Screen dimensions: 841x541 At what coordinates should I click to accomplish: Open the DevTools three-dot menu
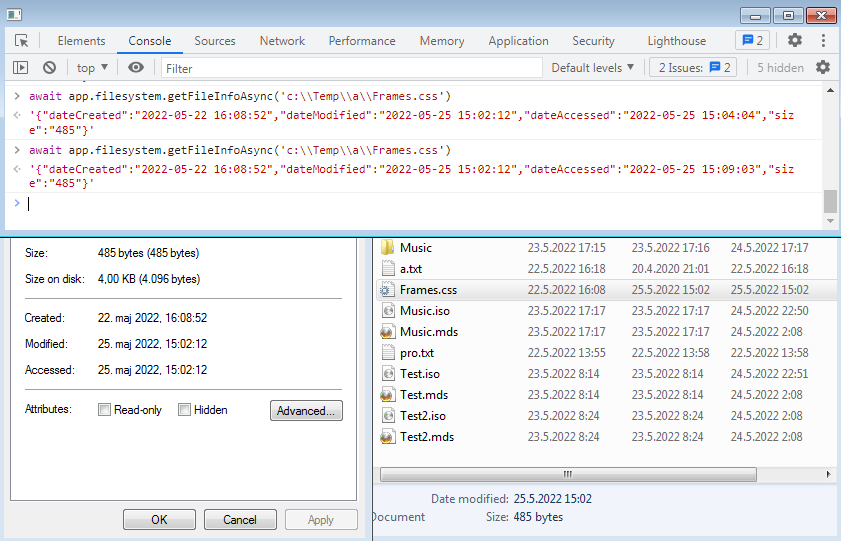coord(823,41)
